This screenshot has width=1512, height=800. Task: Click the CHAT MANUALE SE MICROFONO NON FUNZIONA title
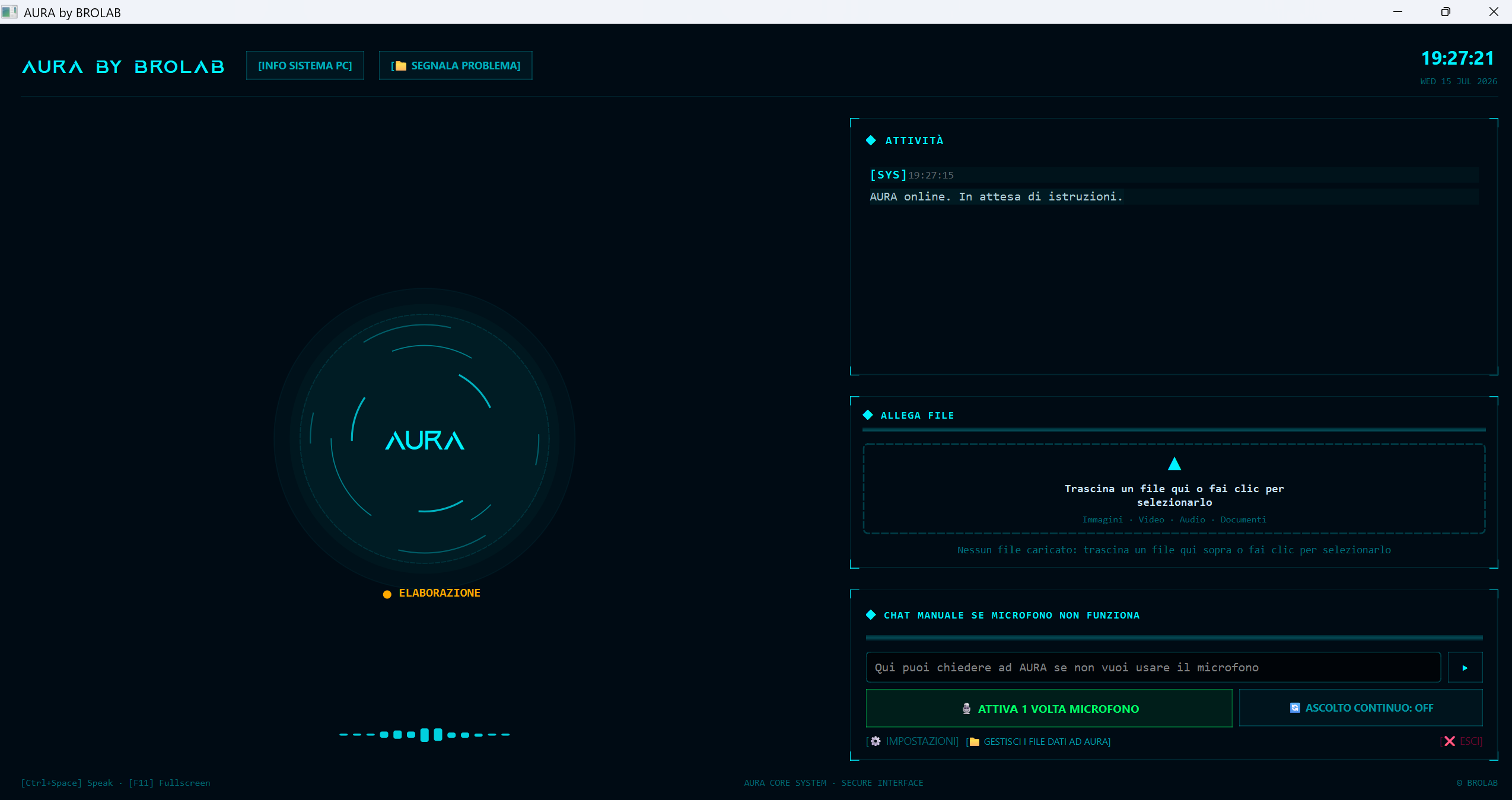point(1011,615)
